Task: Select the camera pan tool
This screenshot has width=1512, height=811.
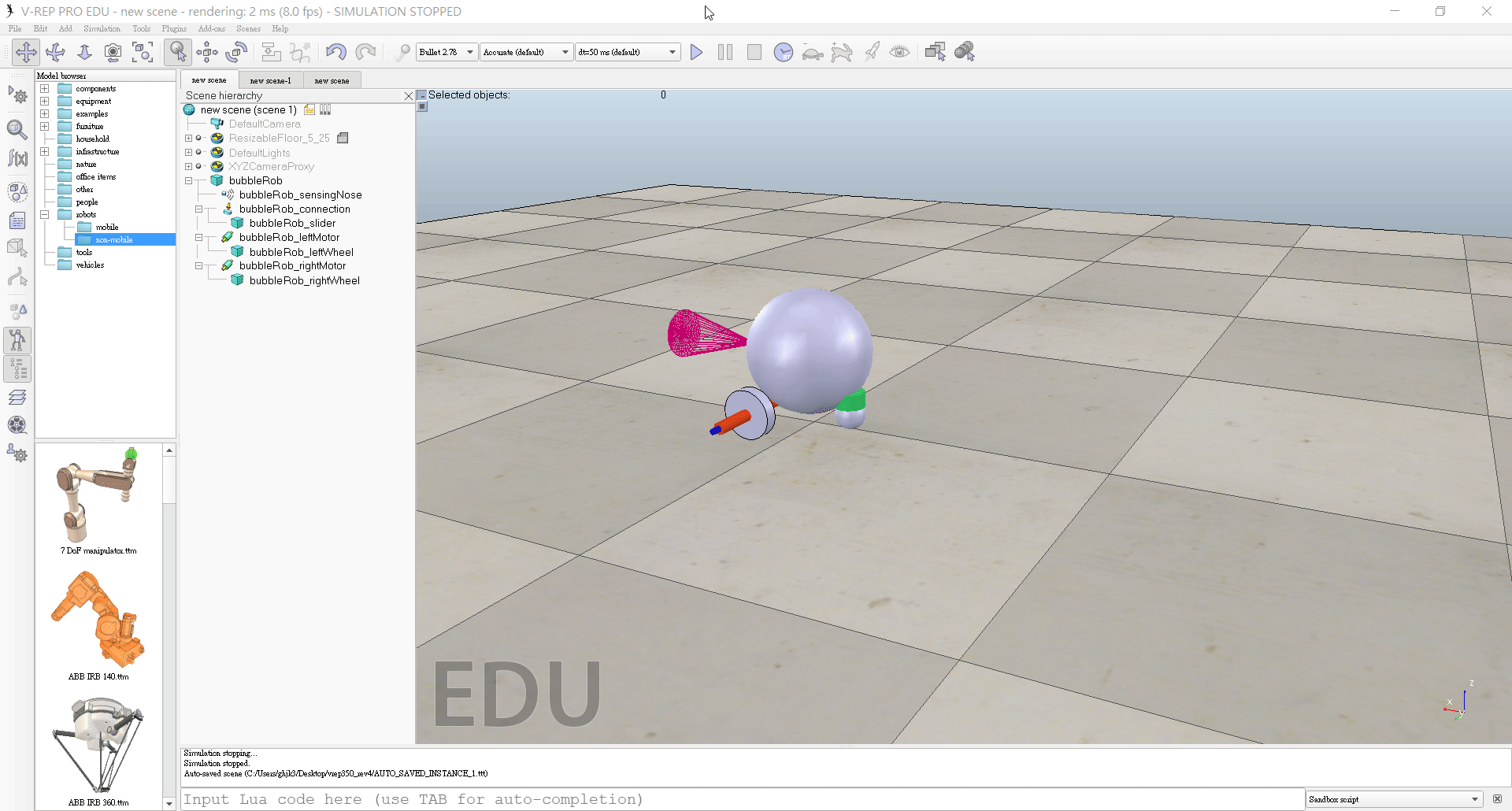Action: click(x=26, y=52)
